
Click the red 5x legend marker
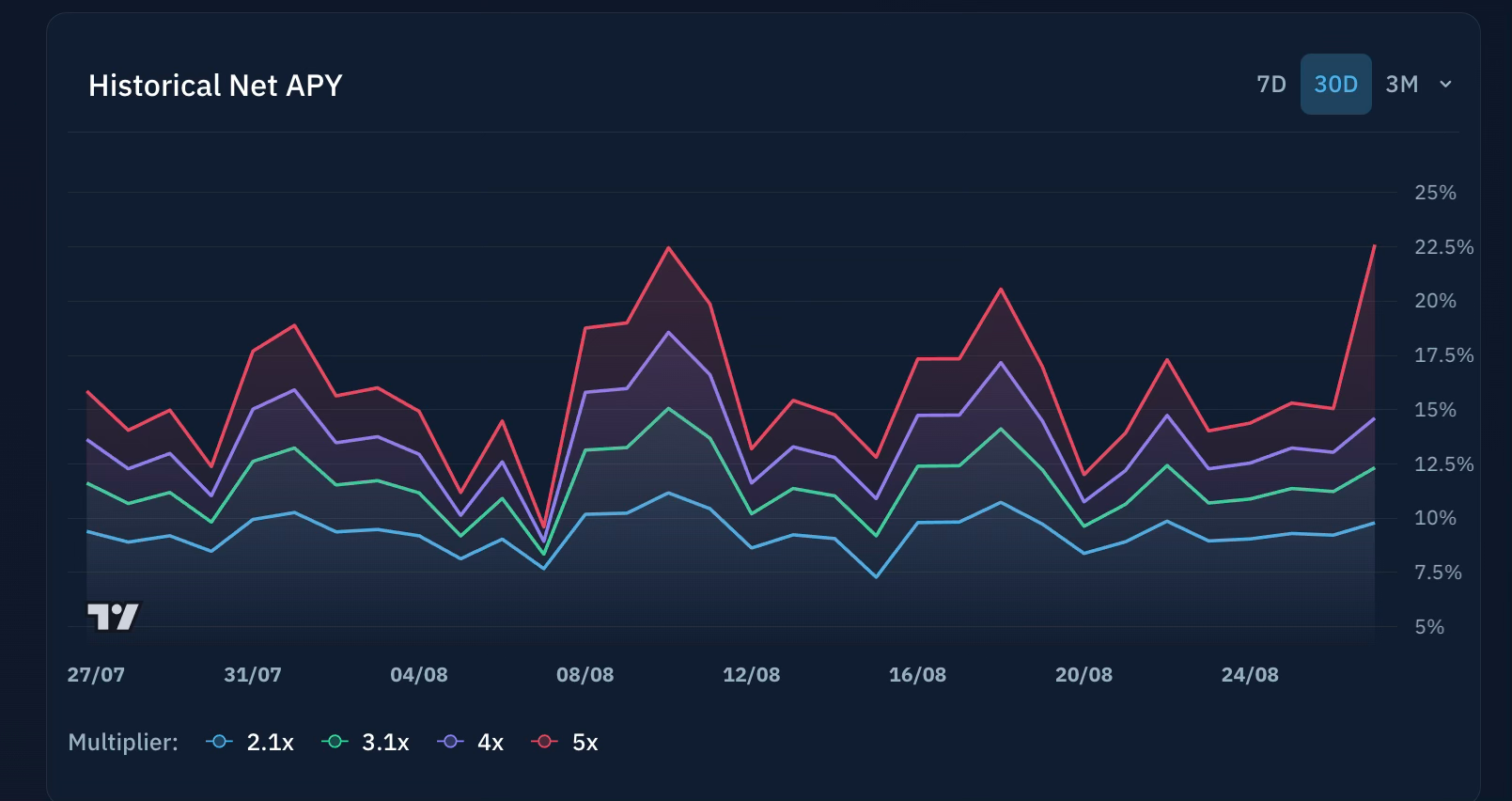click(544, 742)
